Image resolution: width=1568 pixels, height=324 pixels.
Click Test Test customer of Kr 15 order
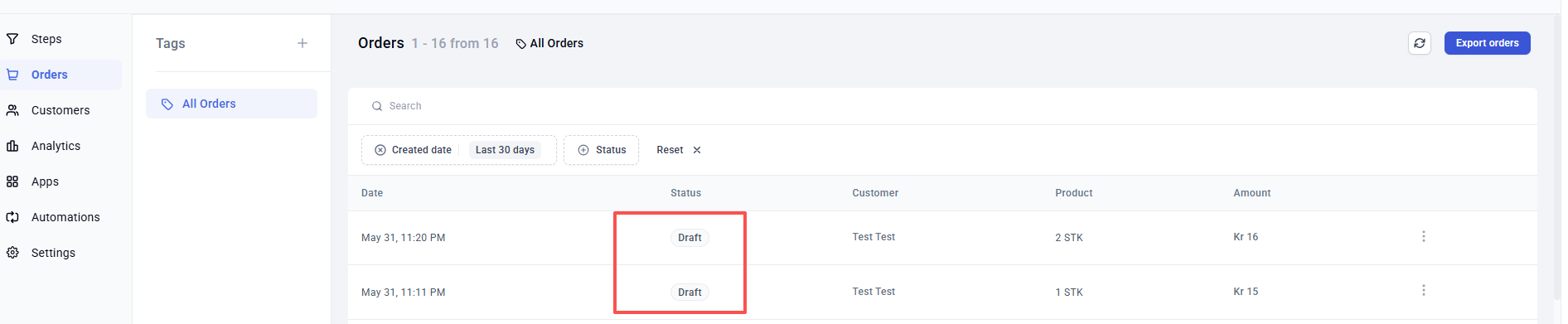click(x=874, y=292)
